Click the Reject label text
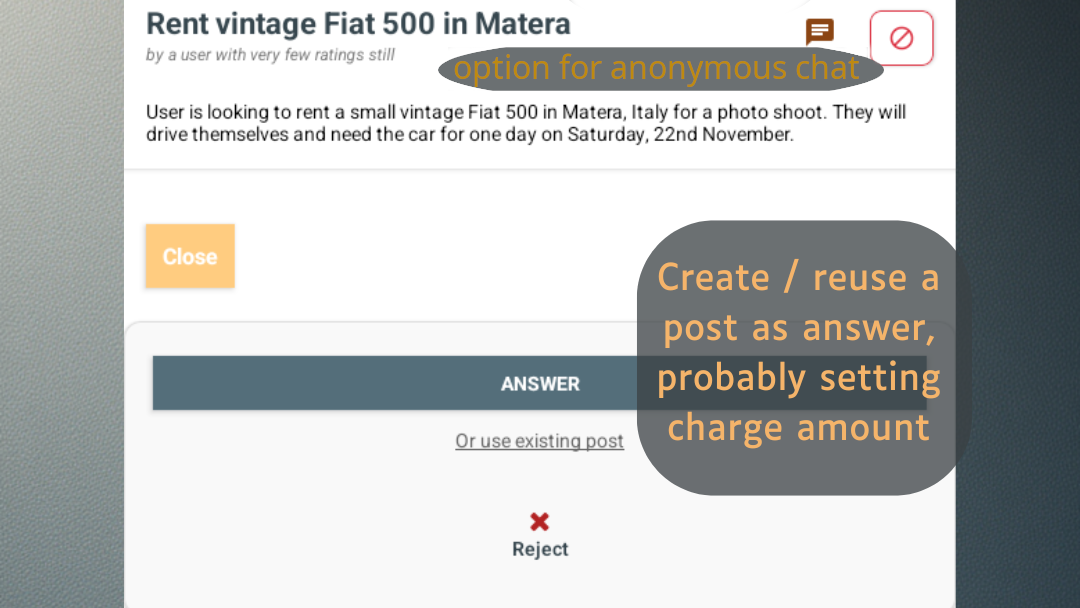Screen dimensions: 1080x608 (540, 549)
